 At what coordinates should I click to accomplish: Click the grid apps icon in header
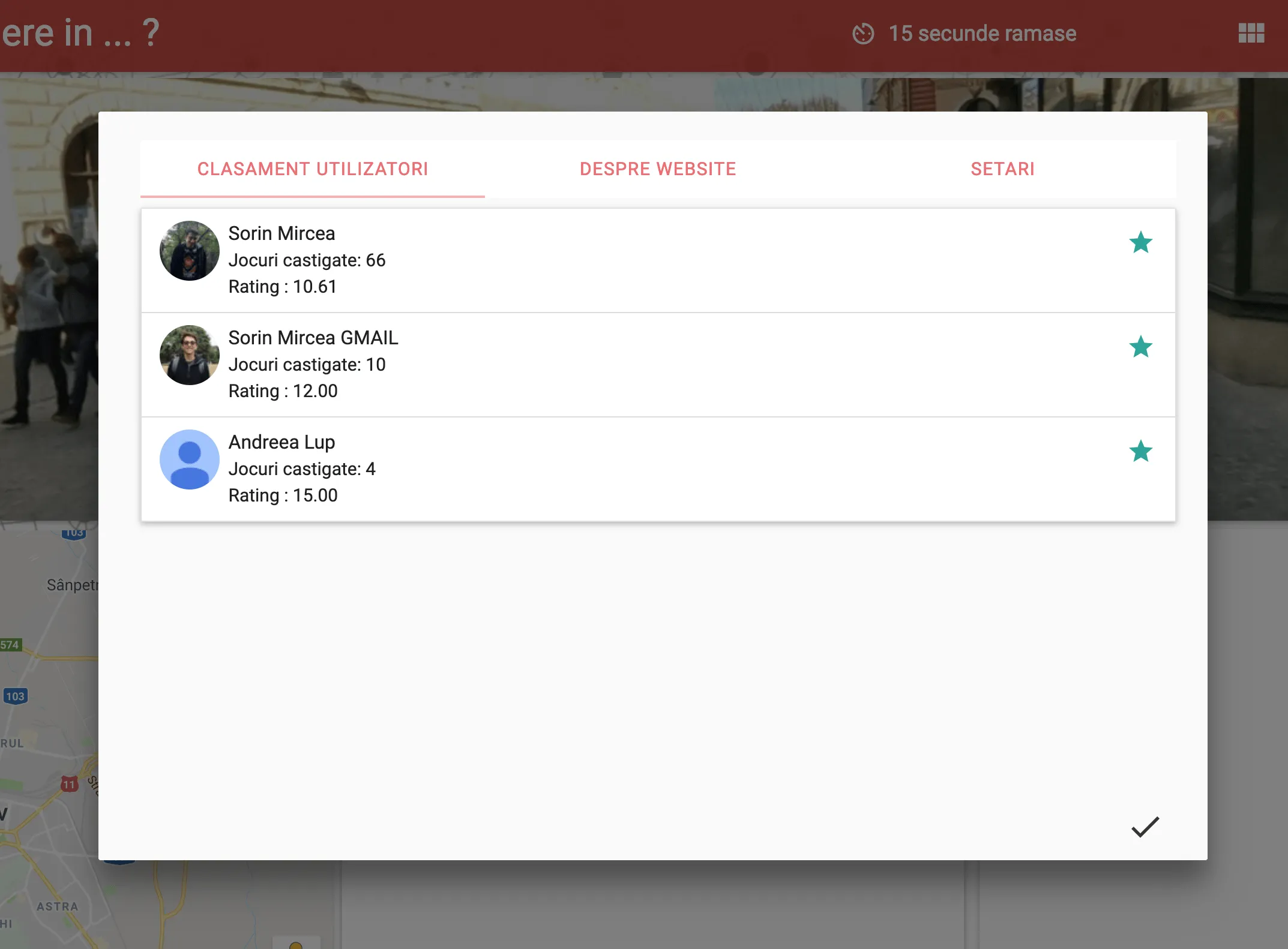point(1251,33)
